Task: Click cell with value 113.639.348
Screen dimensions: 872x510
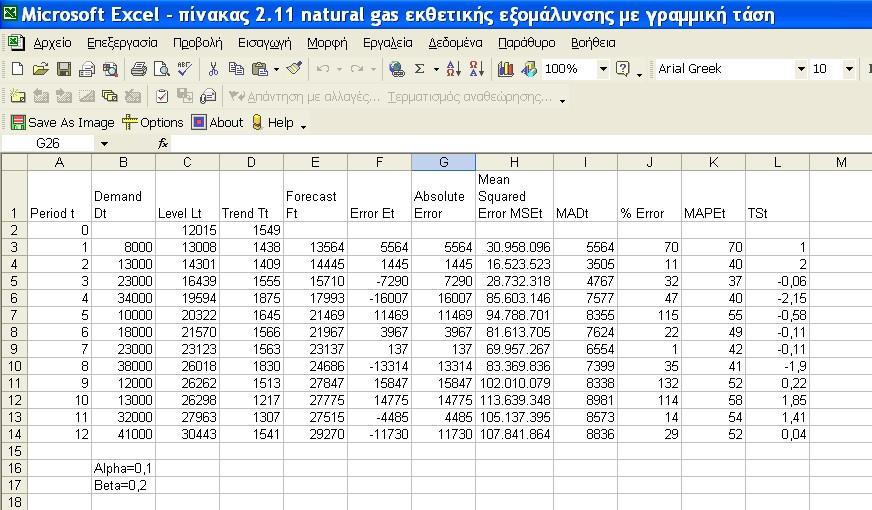Action: coord(514,400)
